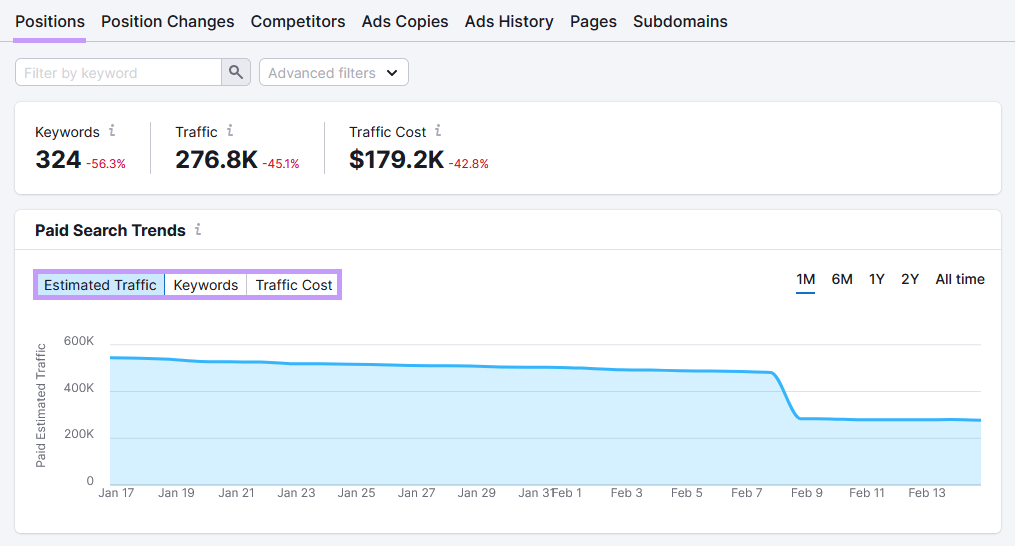The width and height of the screenshot is (1015, 546).
Task: Open the Advanced filters dropdown
Action: click(333, 72)
